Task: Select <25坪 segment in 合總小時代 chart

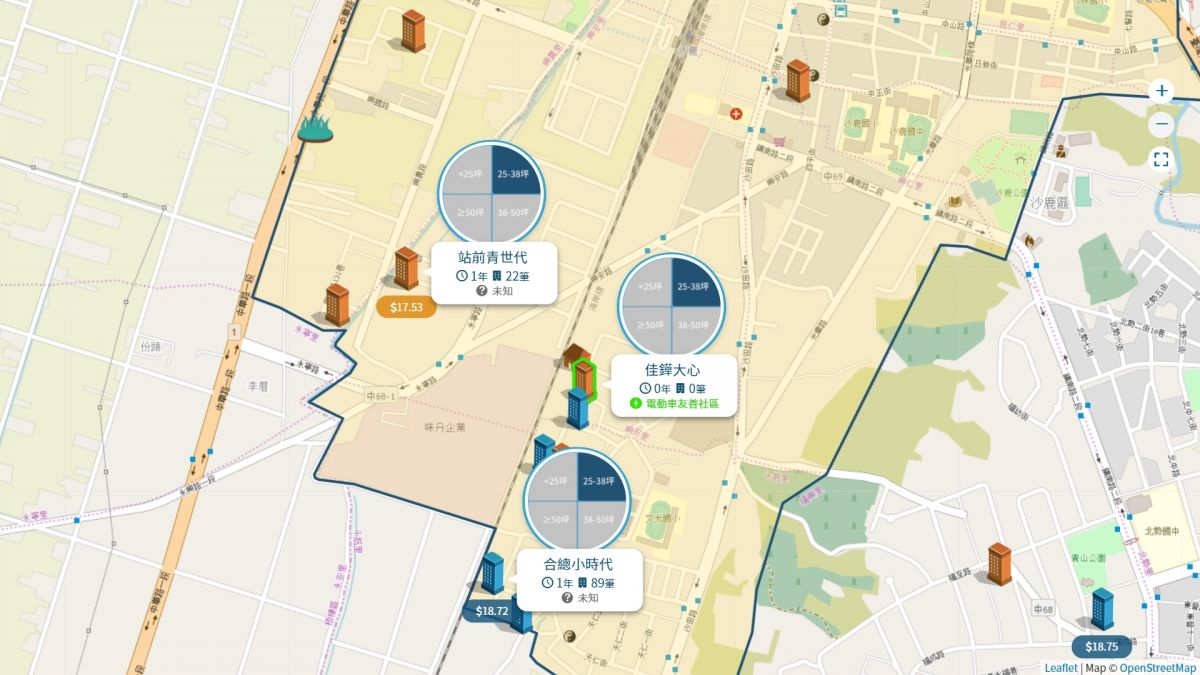Action: point(553,476)
